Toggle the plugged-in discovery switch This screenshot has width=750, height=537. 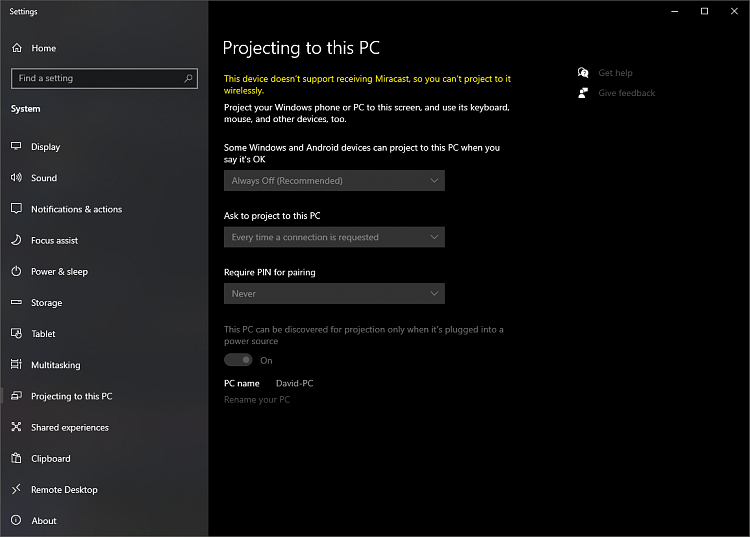(x=238, y=360)
